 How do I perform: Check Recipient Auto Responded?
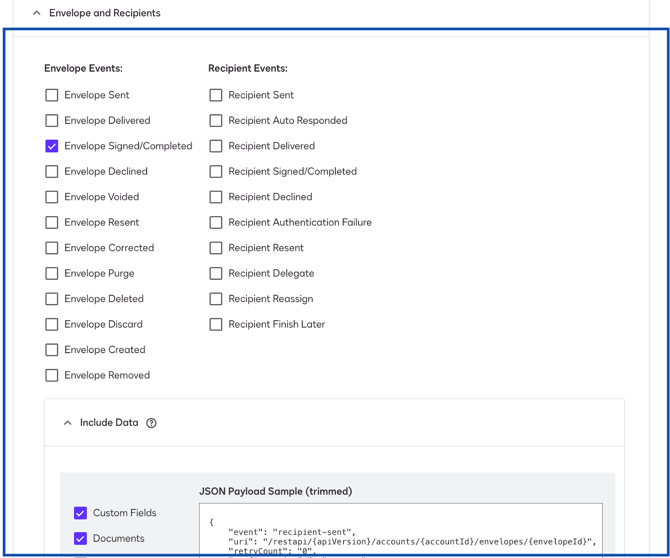[x=216, y=121]
